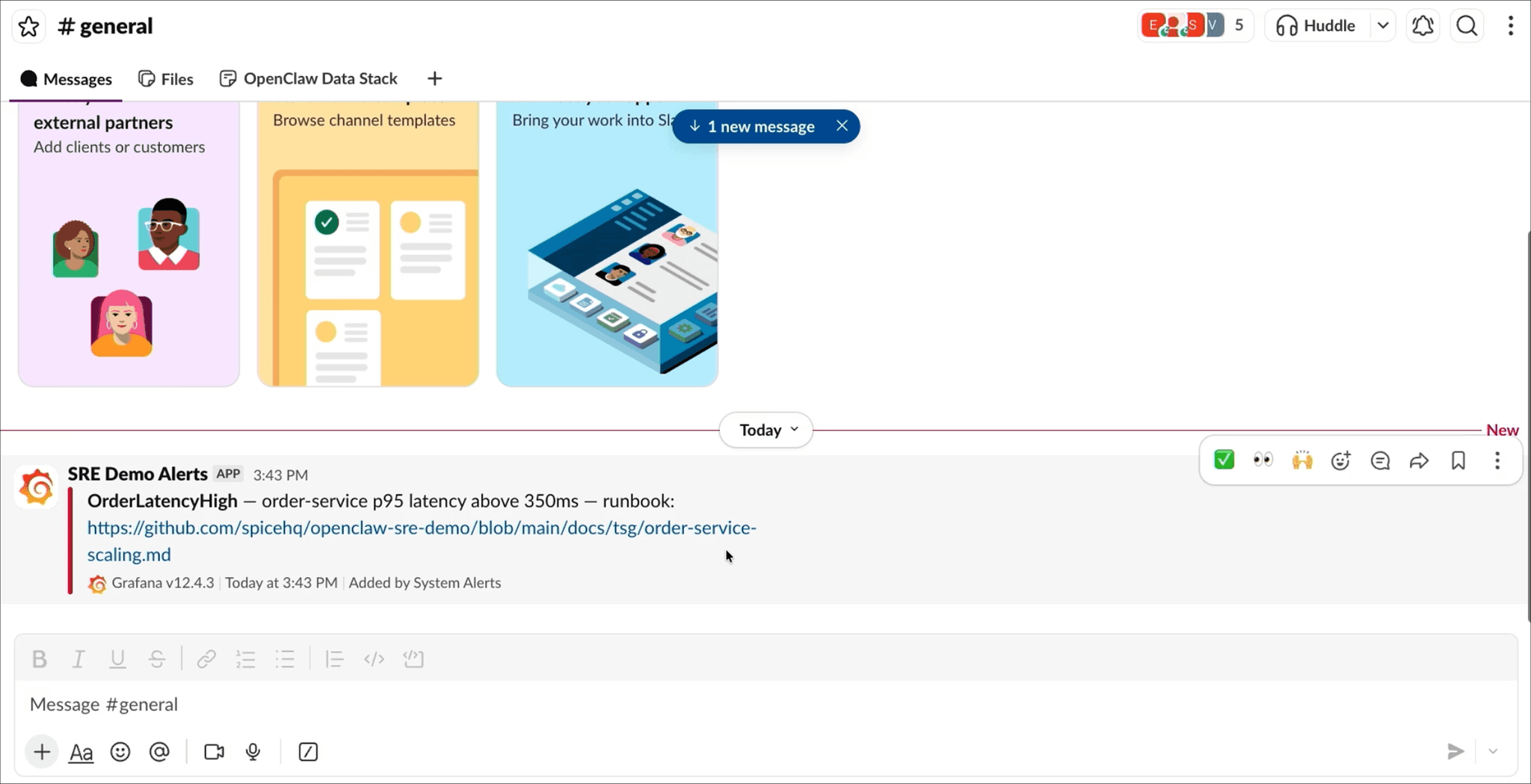Open the Browse channel templates card

tap(368, 244)
